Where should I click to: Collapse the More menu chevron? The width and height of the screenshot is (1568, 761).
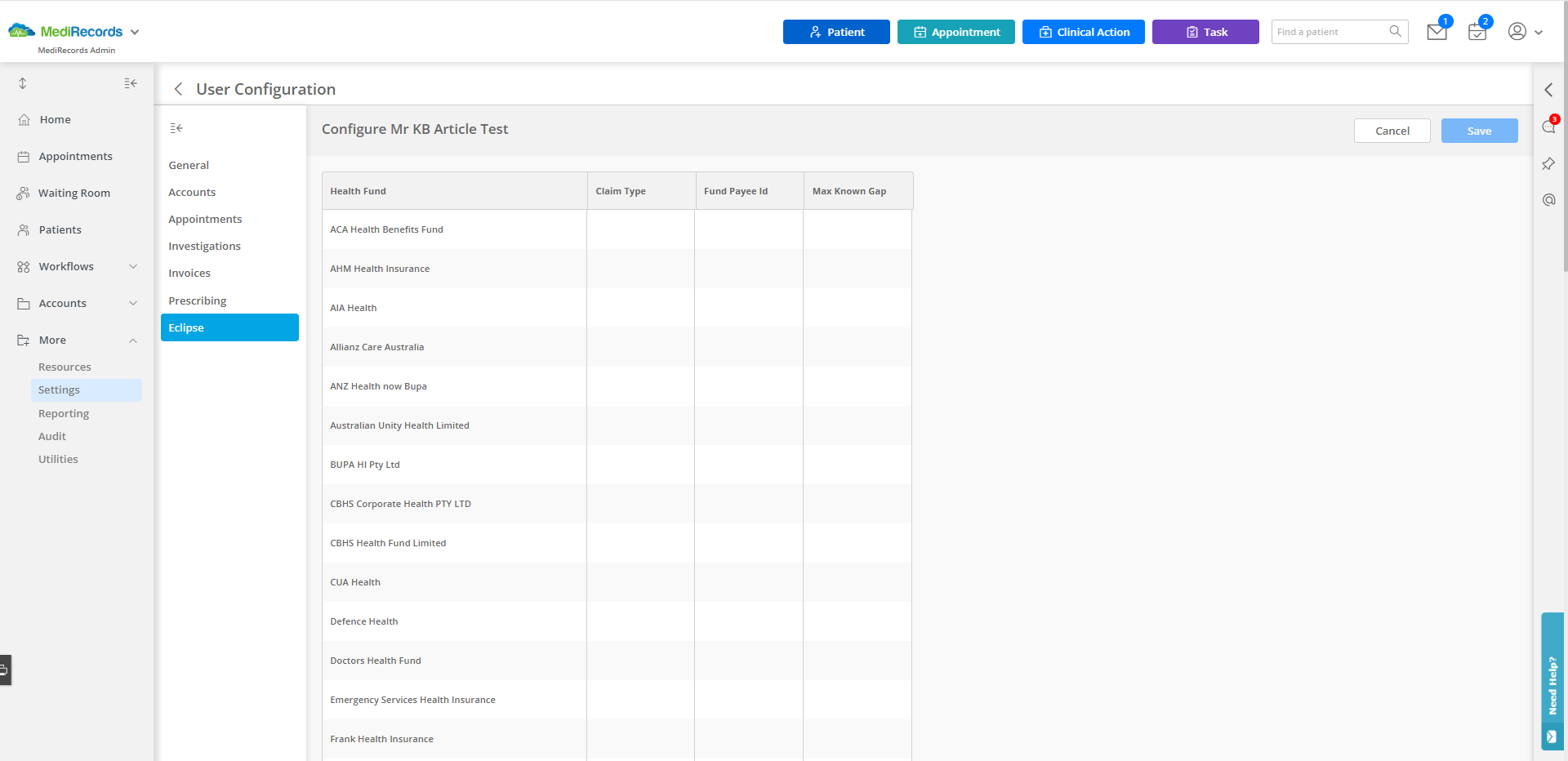point(133,340)
